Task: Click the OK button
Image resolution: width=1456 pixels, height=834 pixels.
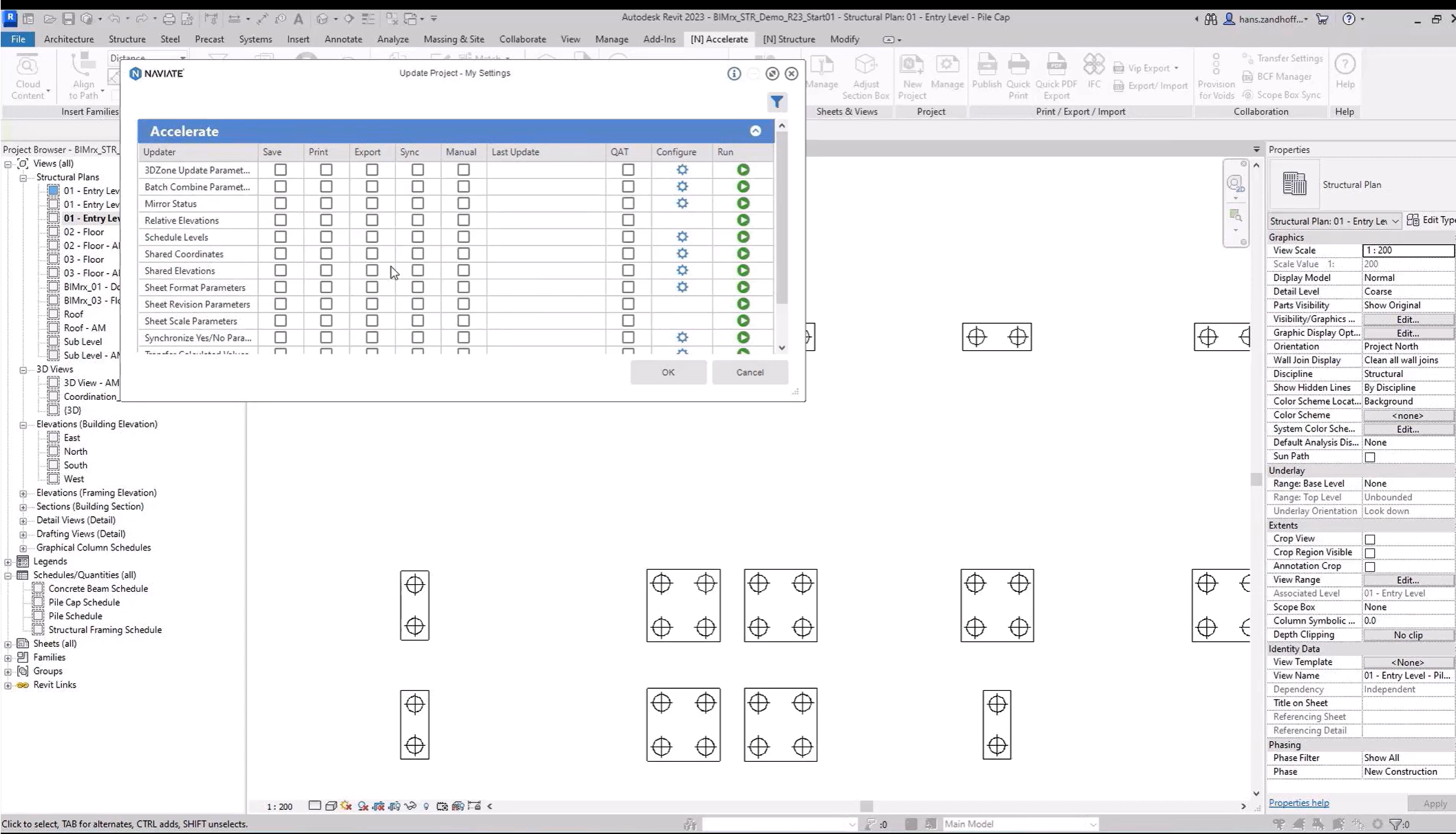Action: point(667,372)
